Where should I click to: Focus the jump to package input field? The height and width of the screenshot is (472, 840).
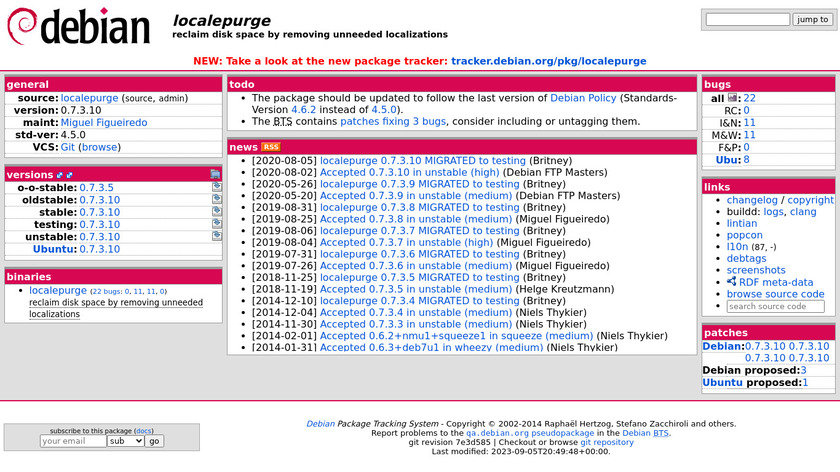pos(748,19)
